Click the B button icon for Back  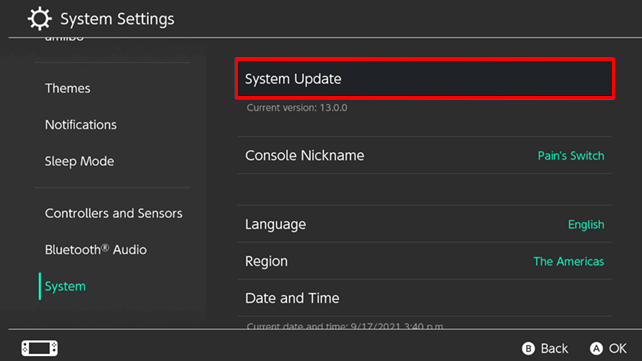528,348
